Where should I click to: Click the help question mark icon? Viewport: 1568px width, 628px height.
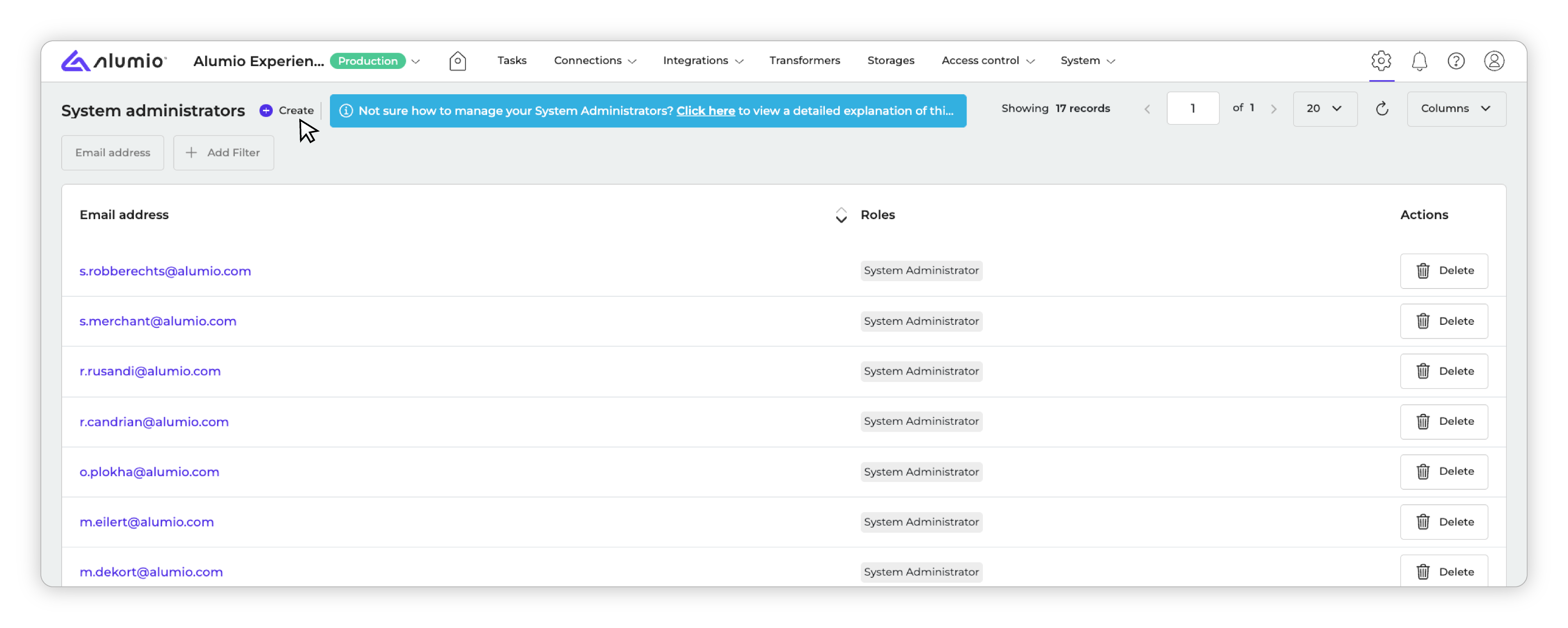[1456, 61]
